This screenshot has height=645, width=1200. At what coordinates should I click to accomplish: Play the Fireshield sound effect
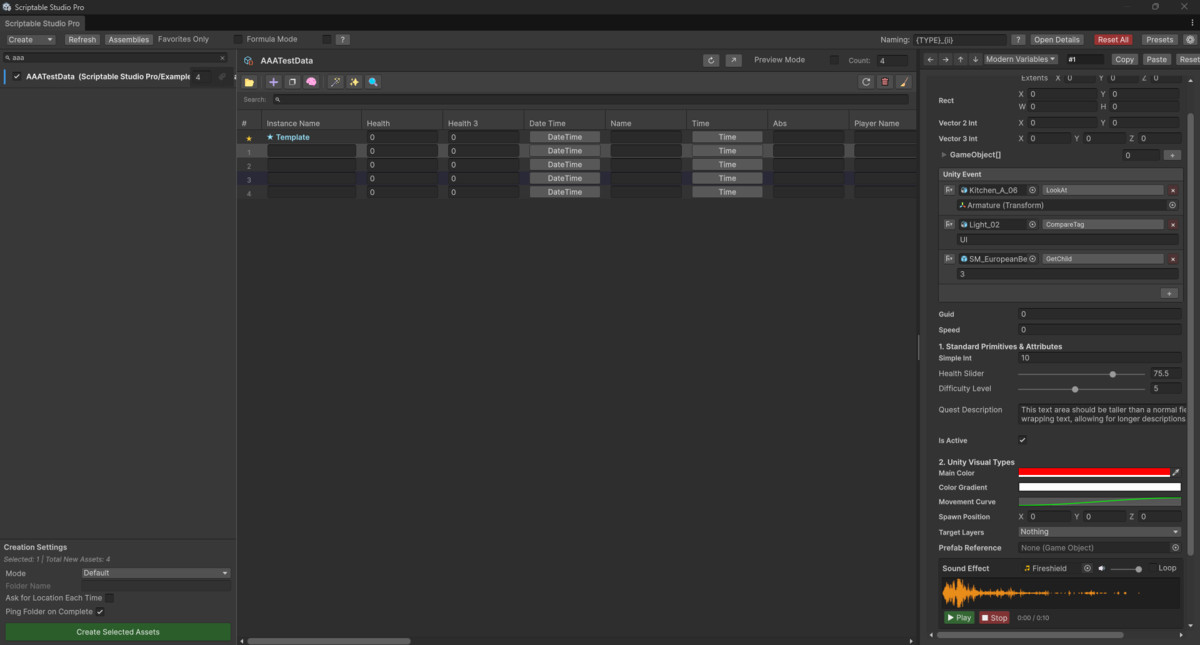(x=957, y=617)
